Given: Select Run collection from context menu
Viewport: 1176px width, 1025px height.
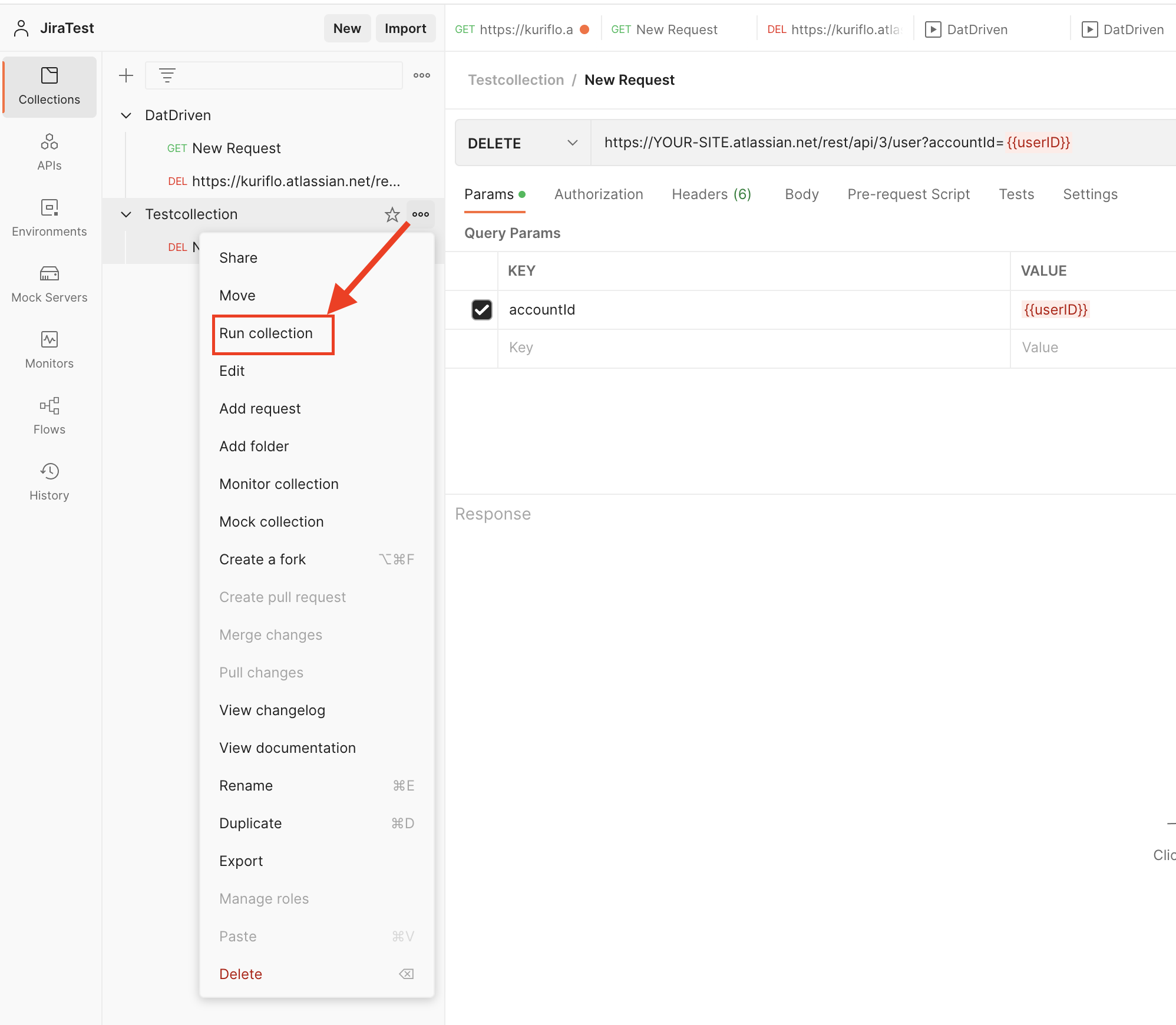Looking at the screenshot, I should point(265,332).
